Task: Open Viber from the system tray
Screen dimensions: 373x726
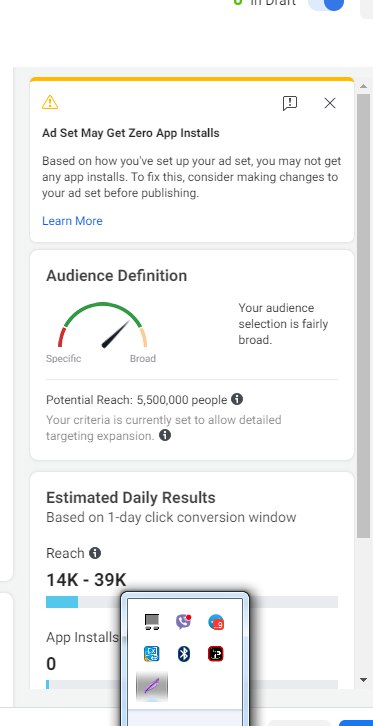Action: tap(184, 621)
